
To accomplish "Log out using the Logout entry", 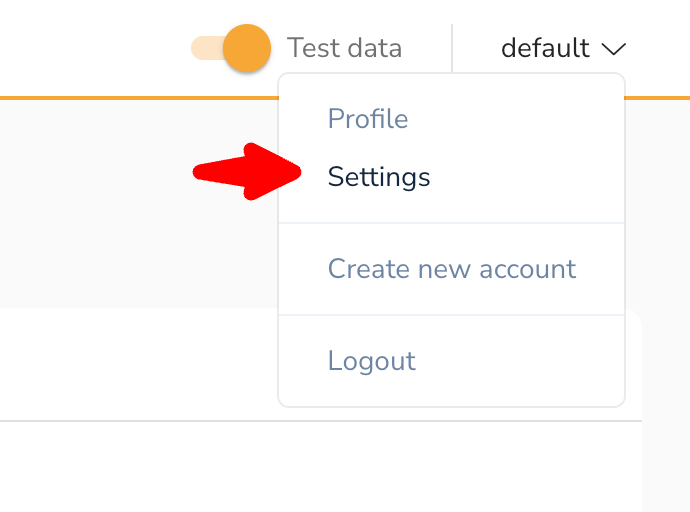I will (x=372, y=361).
